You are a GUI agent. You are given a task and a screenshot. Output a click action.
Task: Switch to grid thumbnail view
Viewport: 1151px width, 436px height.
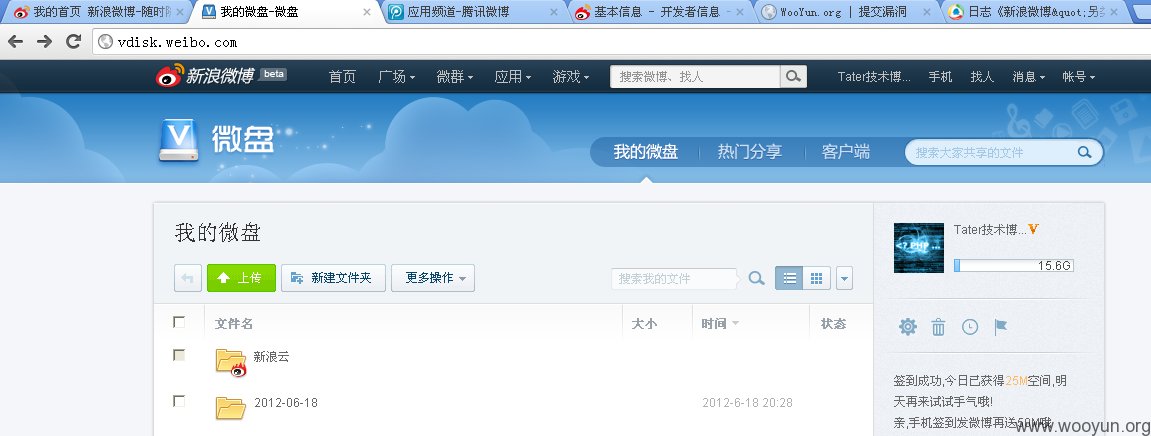pos(816,278)
